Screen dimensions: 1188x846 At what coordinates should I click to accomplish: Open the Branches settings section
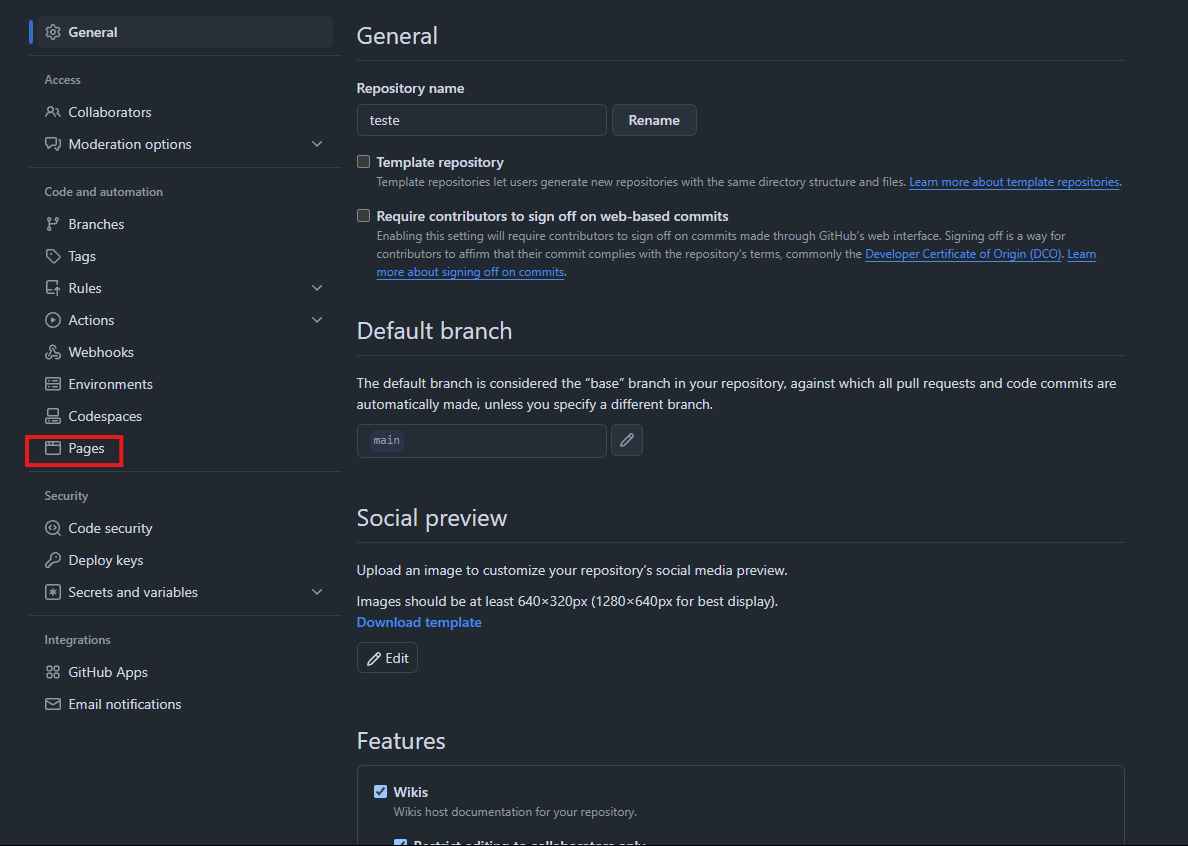pos(185,224)
